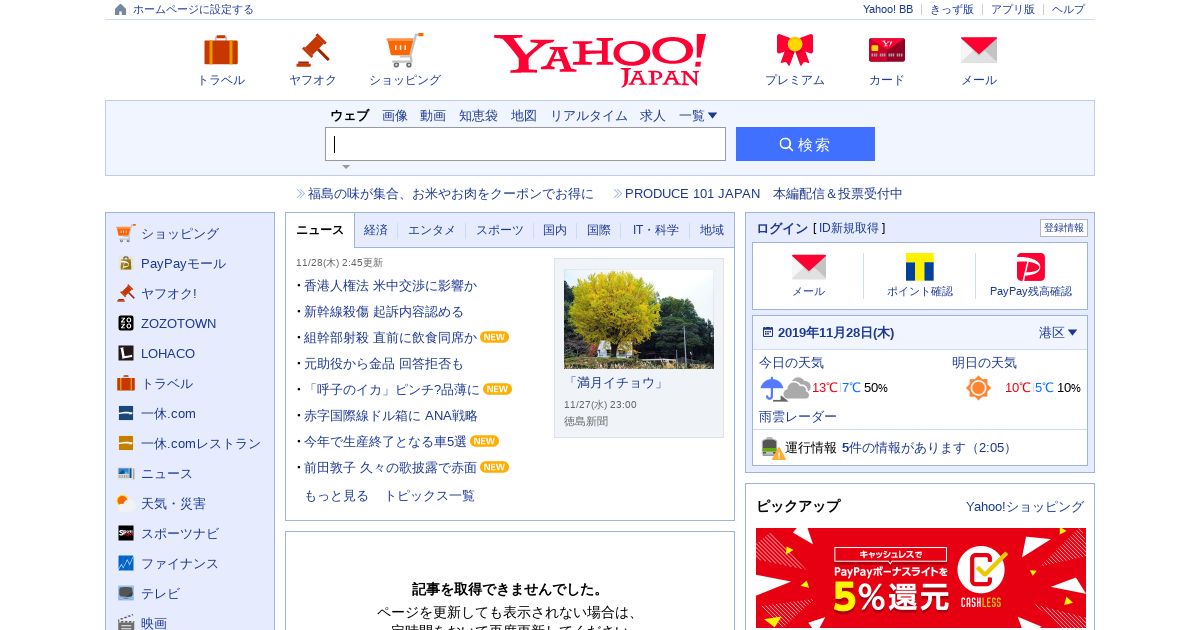The width and height of the screenshot is (1200, 630).
Task: Open the 雨雲レーダー link
Action: click(798, 417)
